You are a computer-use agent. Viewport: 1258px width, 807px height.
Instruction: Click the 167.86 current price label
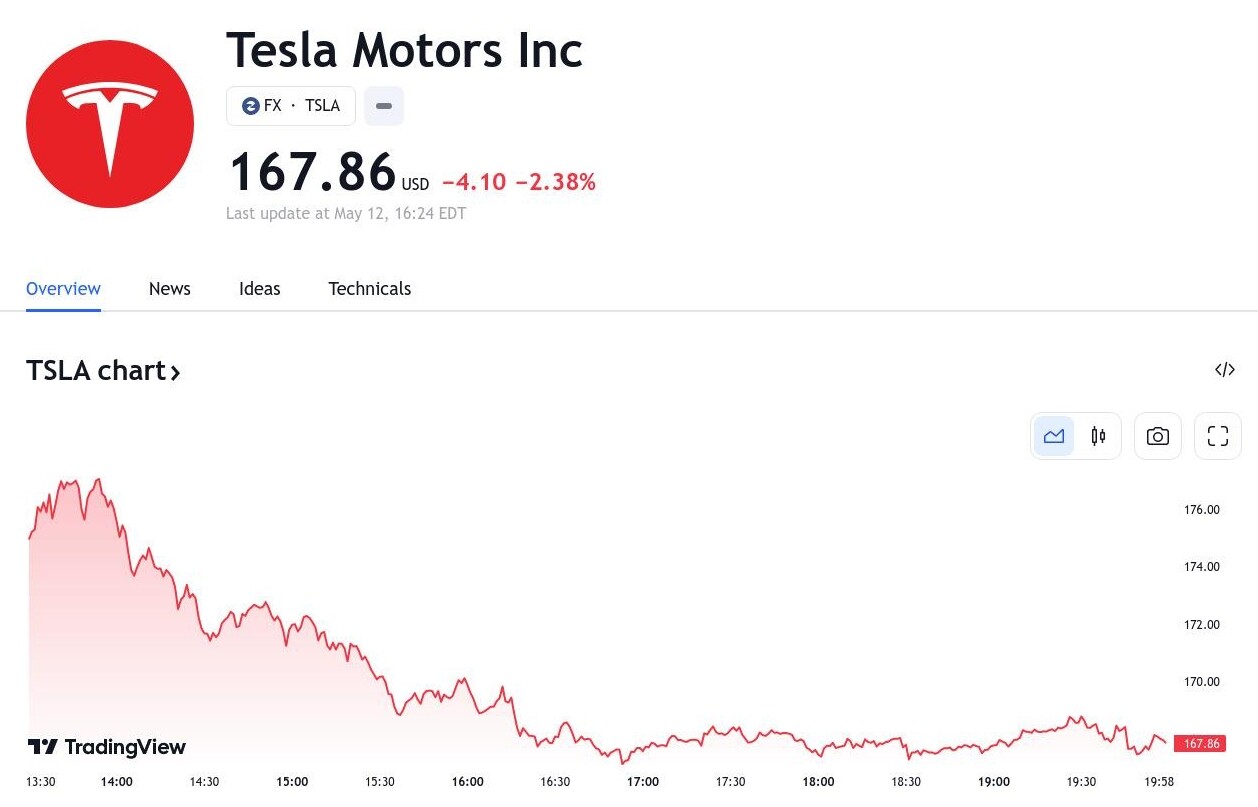1199,744
